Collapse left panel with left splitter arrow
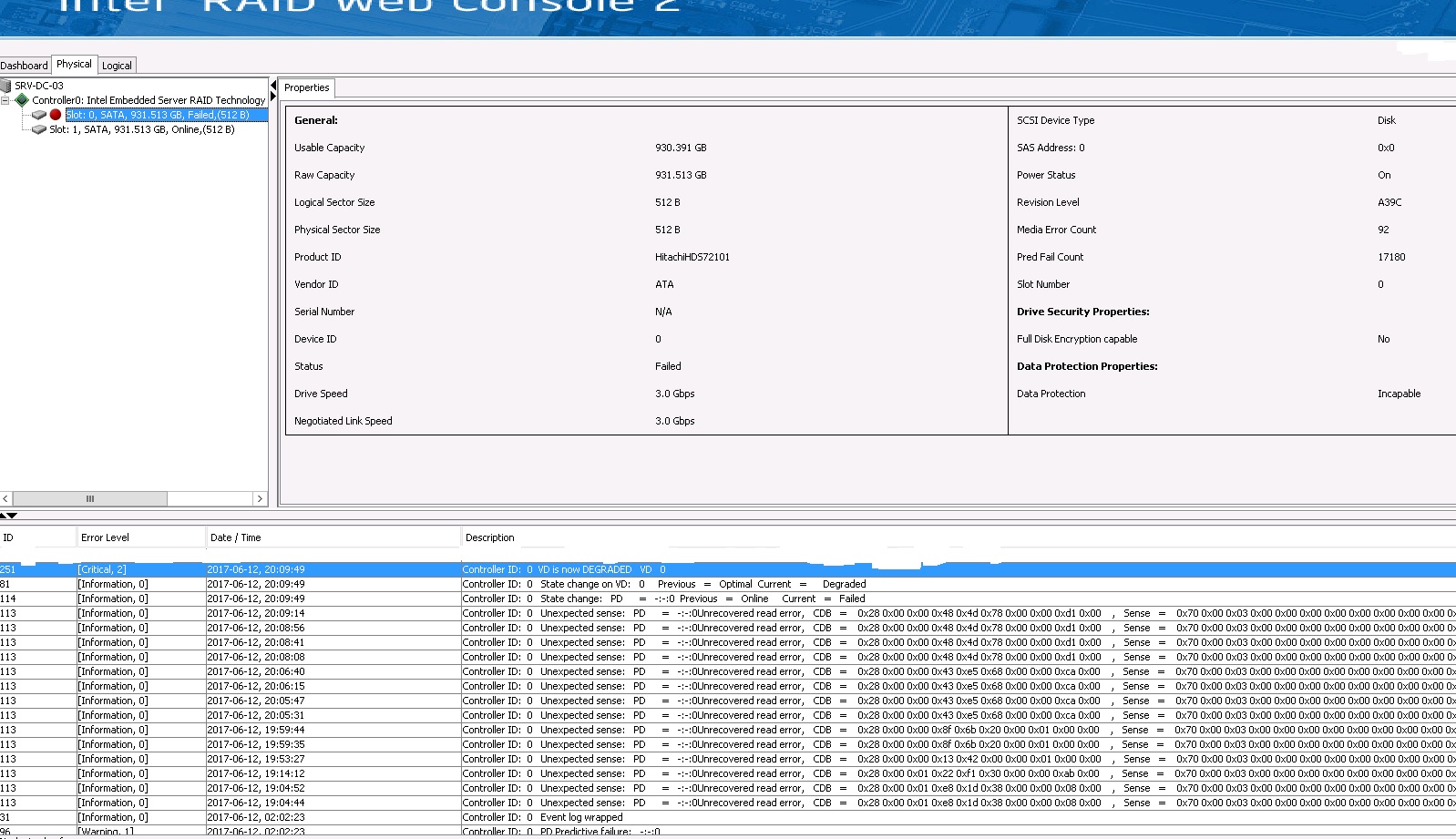Viewport: 1456px width, 839px height. [x=273, y=86]
